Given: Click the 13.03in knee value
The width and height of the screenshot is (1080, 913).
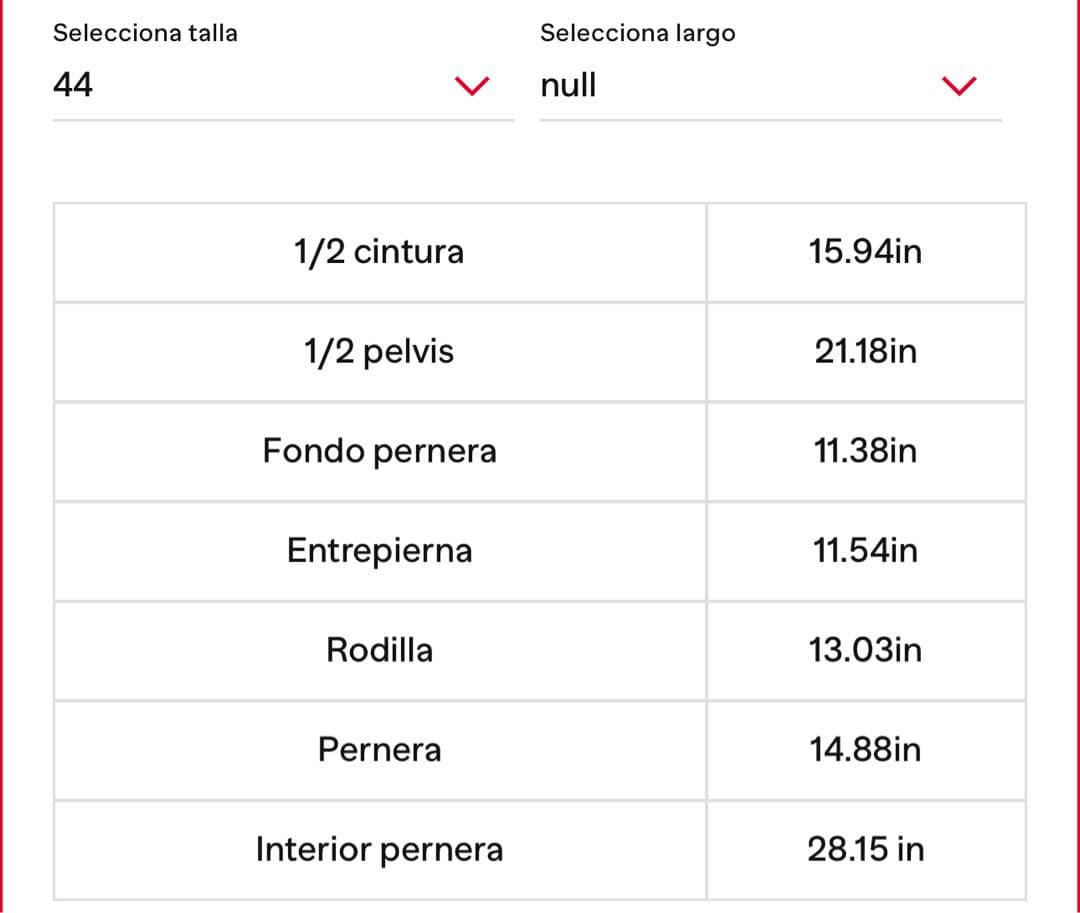Looking at the screenshot, I should click(865, 650).
